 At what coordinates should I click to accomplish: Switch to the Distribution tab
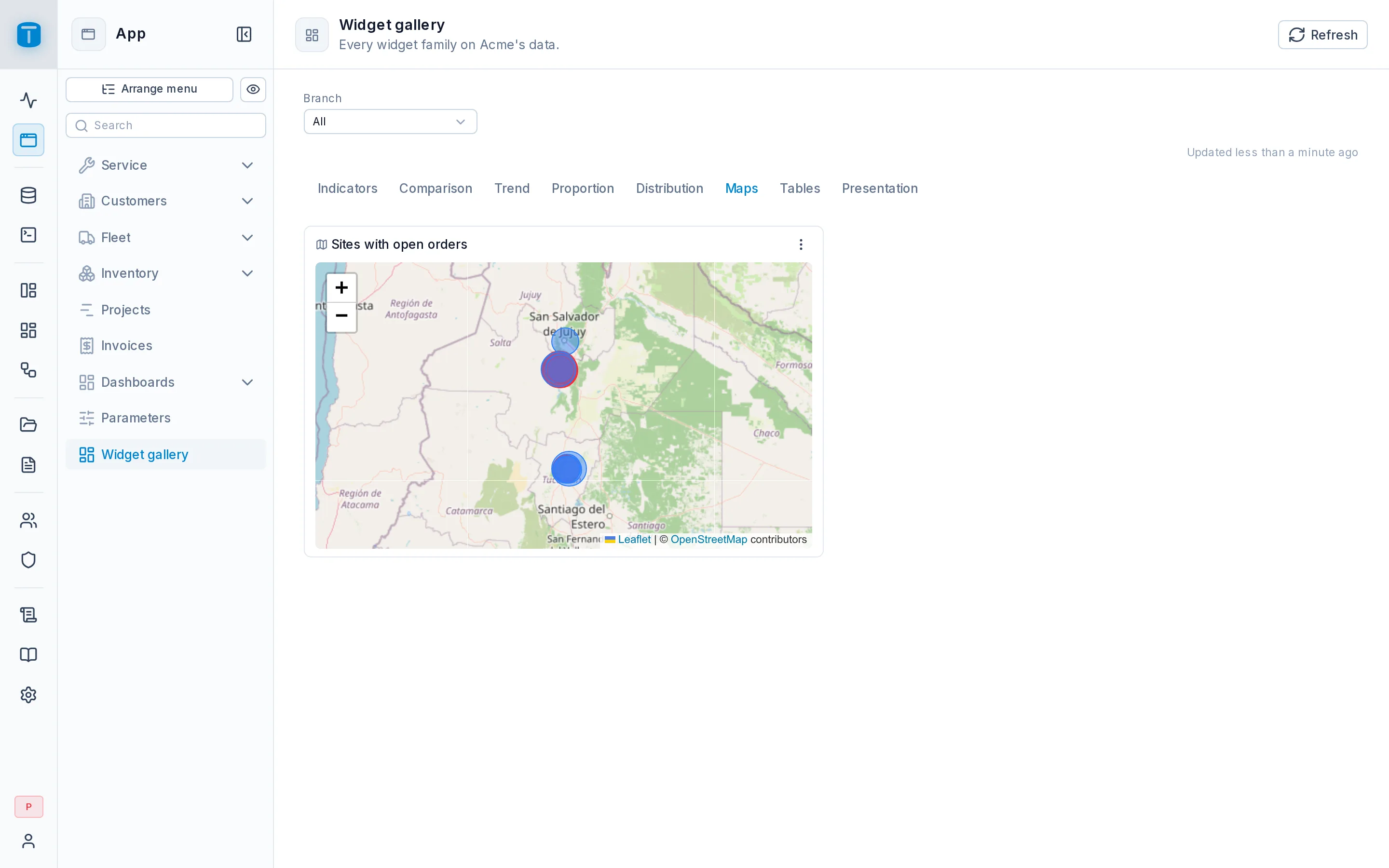[x=669, y=188]
